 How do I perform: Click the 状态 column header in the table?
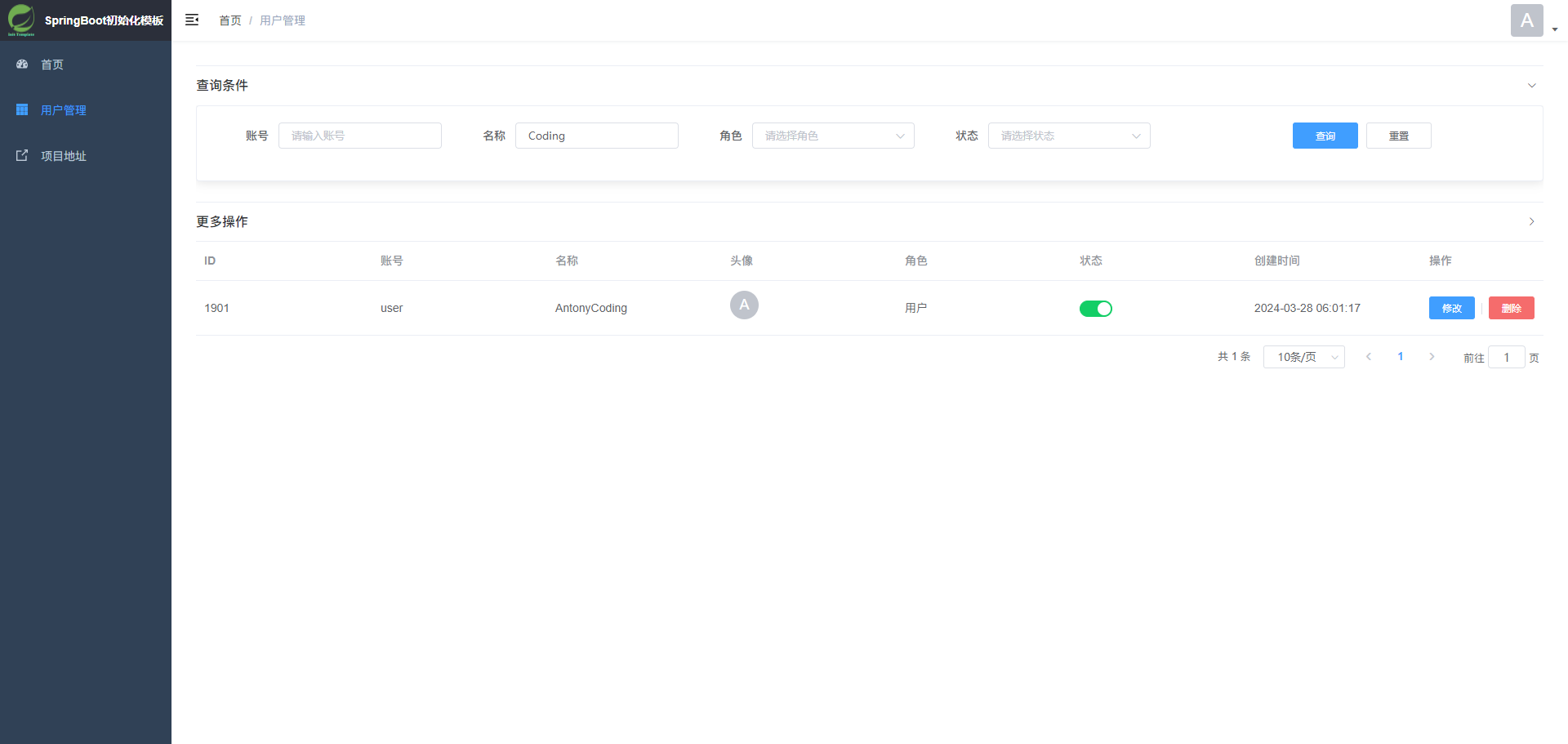[1091, 261]
